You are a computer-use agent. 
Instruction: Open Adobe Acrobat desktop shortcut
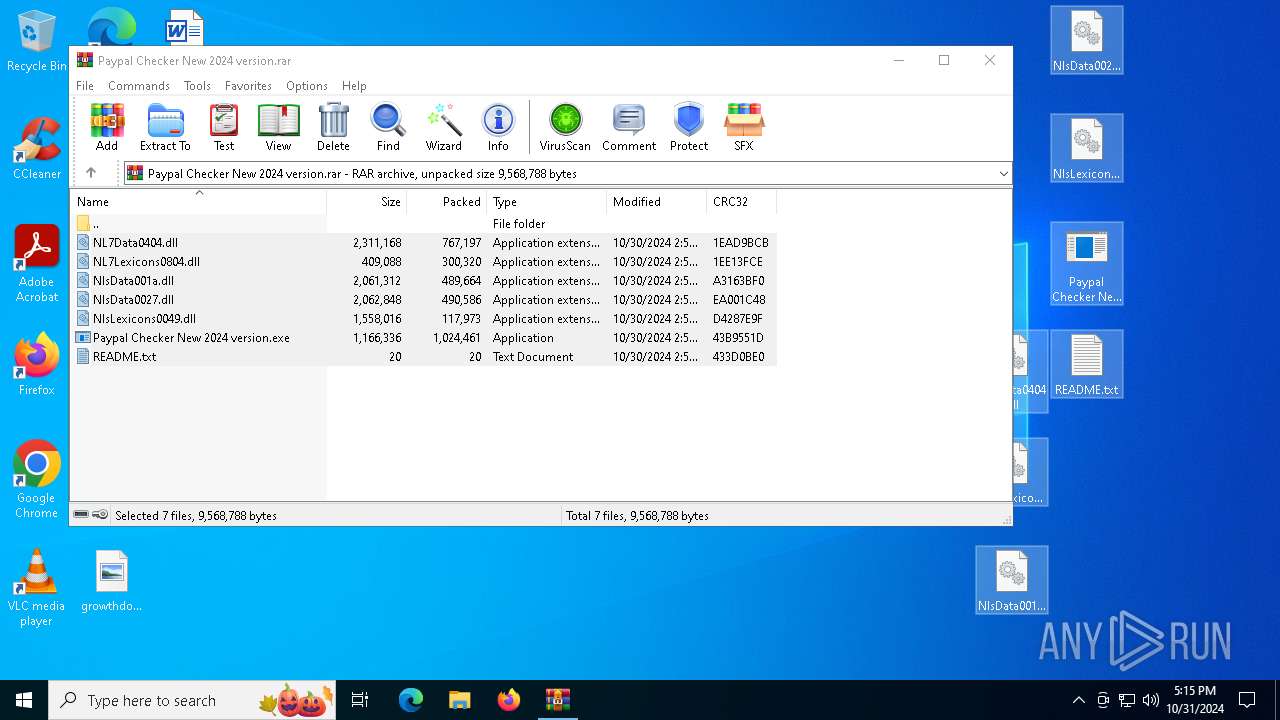pyautogui.click(x=37, y=264)
